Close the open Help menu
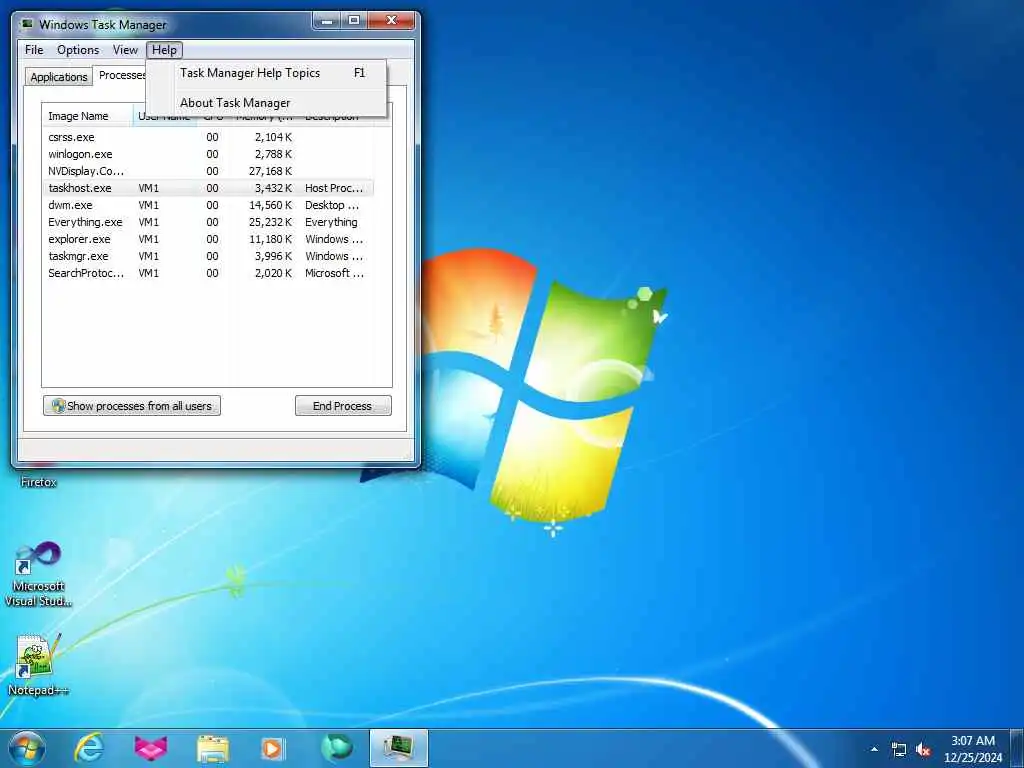Viewport: 1024px width, 768px height. (165, 50)
